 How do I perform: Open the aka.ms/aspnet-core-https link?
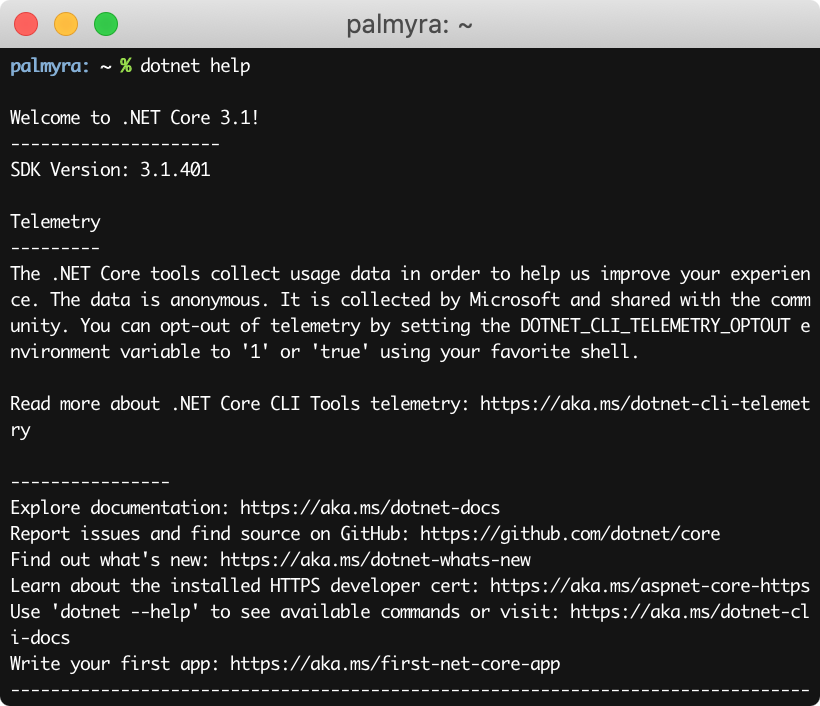coord(650,586)
